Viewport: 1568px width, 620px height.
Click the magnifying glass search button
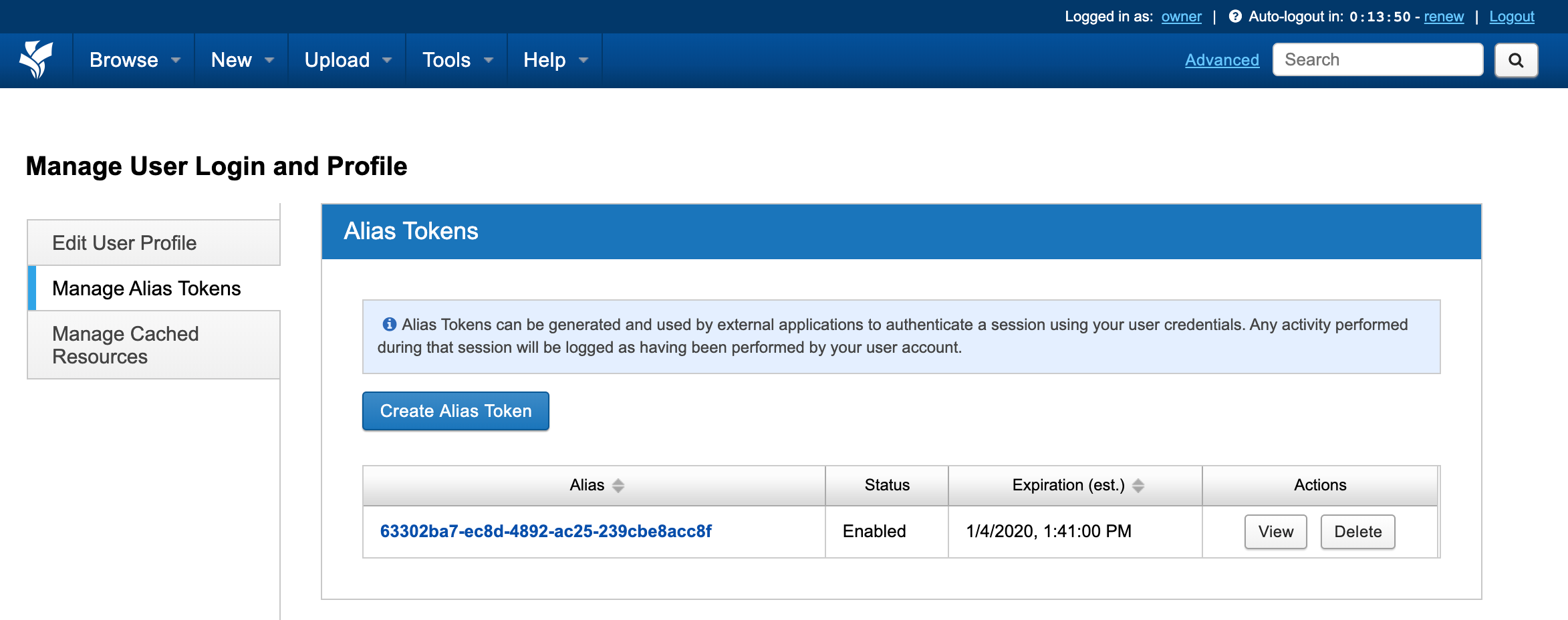(x=1516, y=60)
